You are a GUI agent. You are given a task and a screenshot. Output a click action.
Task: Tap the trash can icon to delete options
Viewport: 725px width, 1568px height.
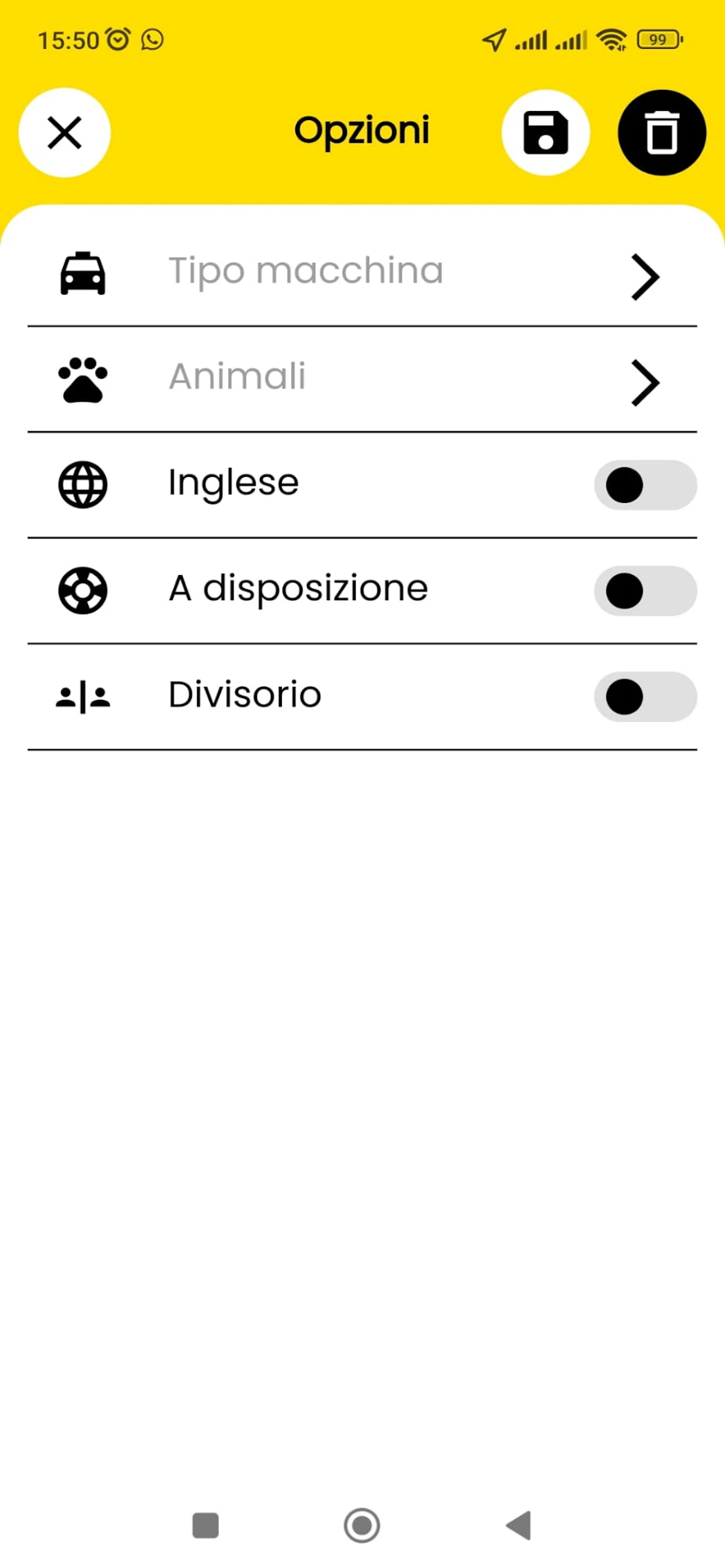pos(661,132)
